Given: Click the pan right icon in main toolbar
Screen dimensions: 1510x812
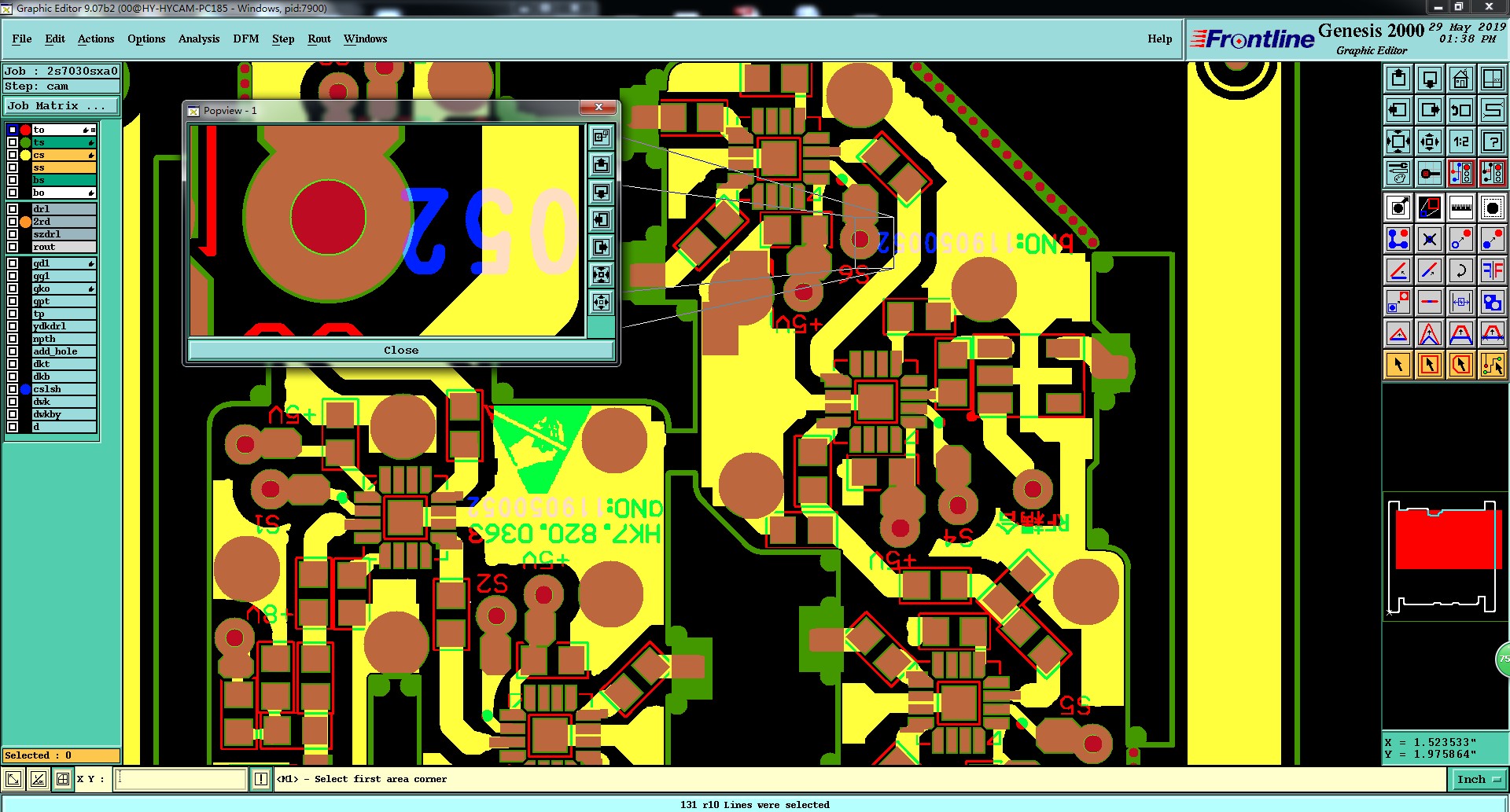Looking at the screenshot, I should click(x=1430, y=110).
